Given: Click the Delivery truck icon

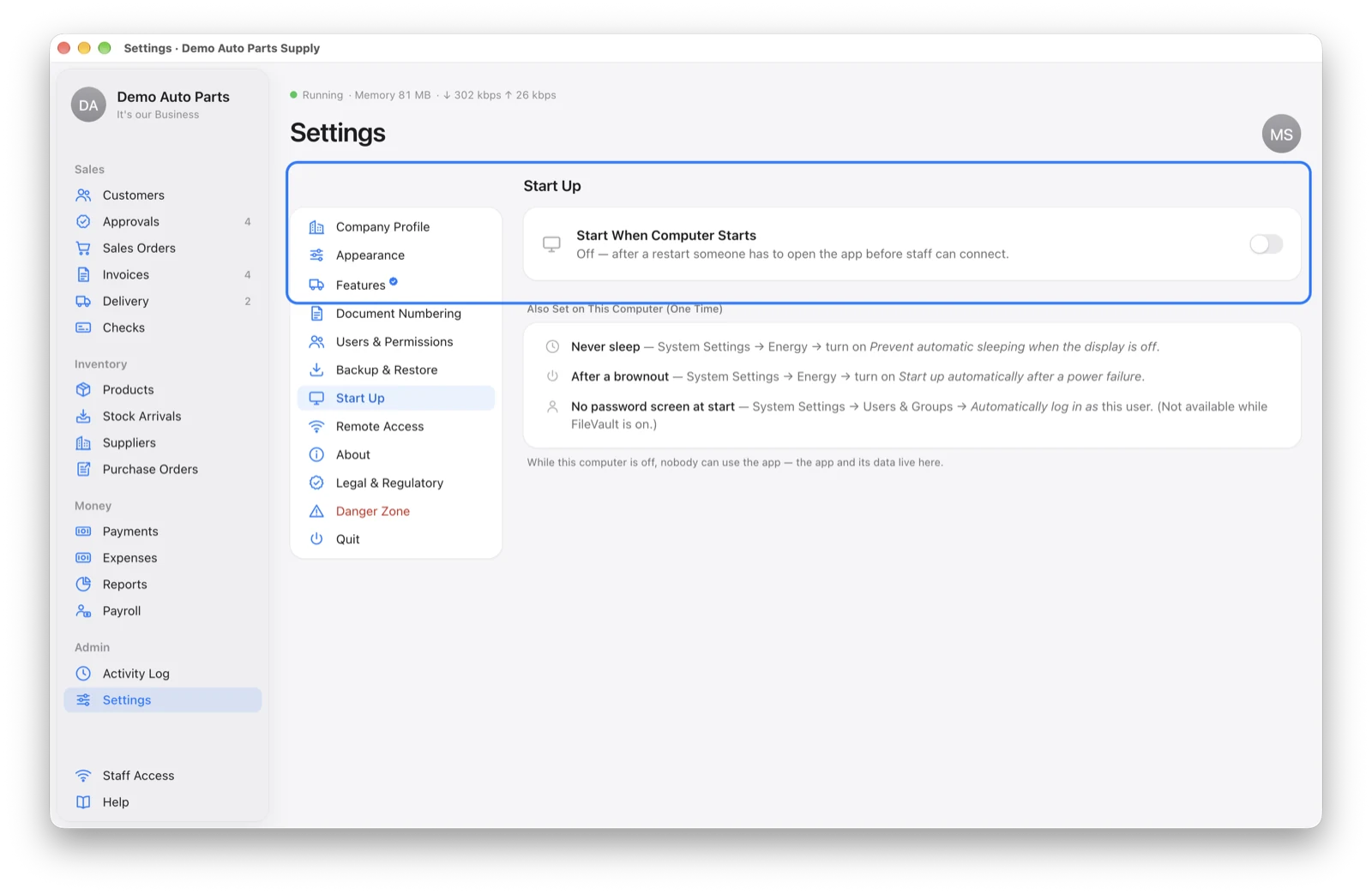Looking at the screenshot, I should tap(83, 302).
